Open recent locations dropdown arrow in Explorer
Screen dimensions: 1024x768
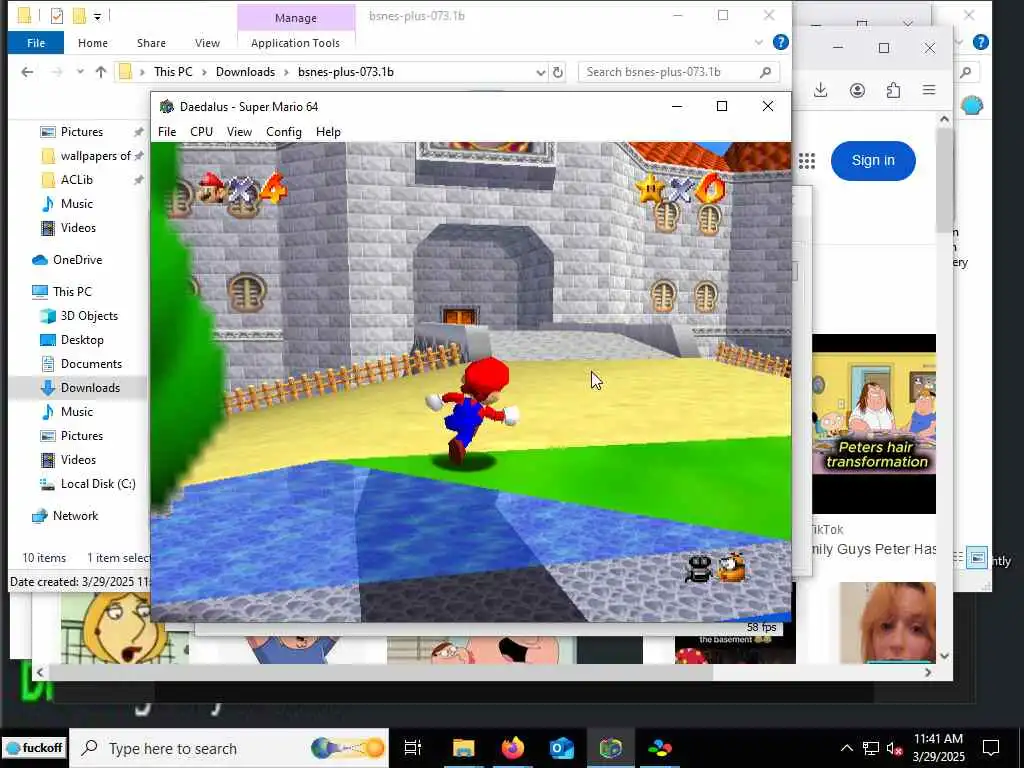click(80, 72)
